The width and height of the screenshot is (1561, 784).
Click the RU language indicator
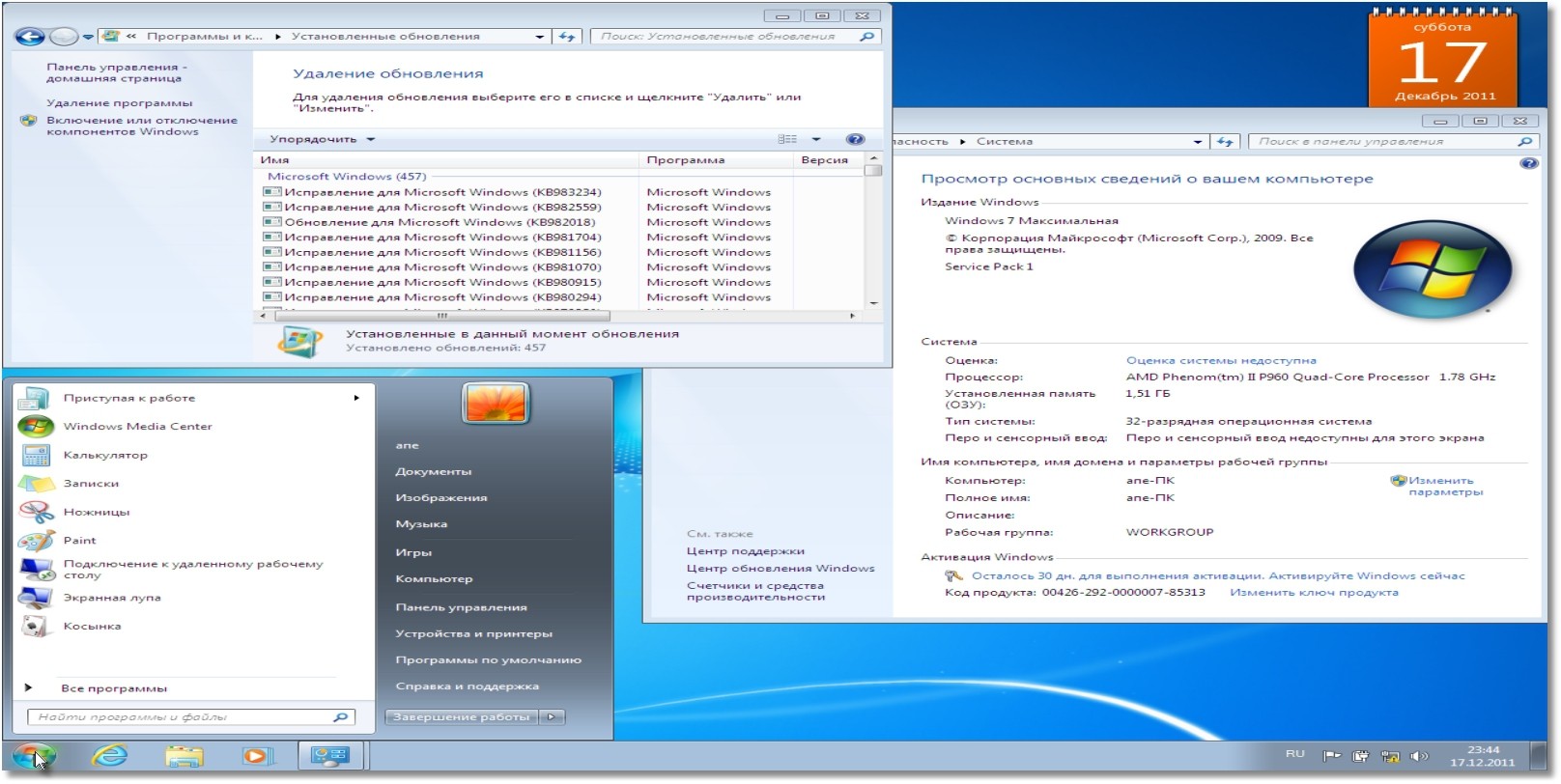pos(1295,754)
